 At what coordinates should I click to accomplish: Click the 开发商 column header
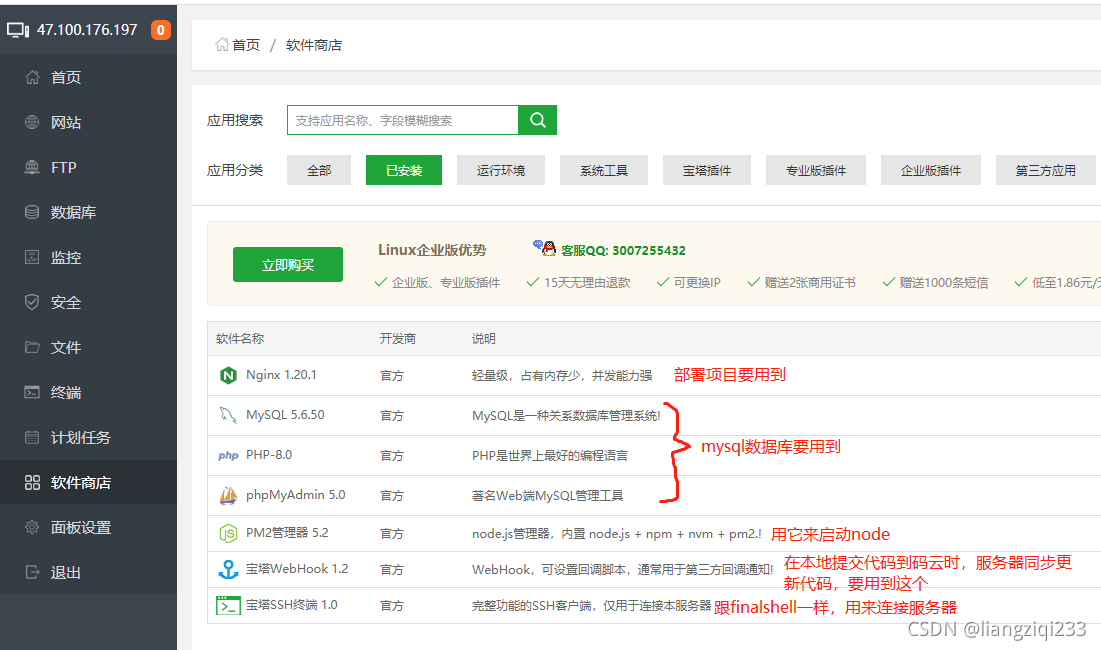pyautogui.click(x=398, y=338)
